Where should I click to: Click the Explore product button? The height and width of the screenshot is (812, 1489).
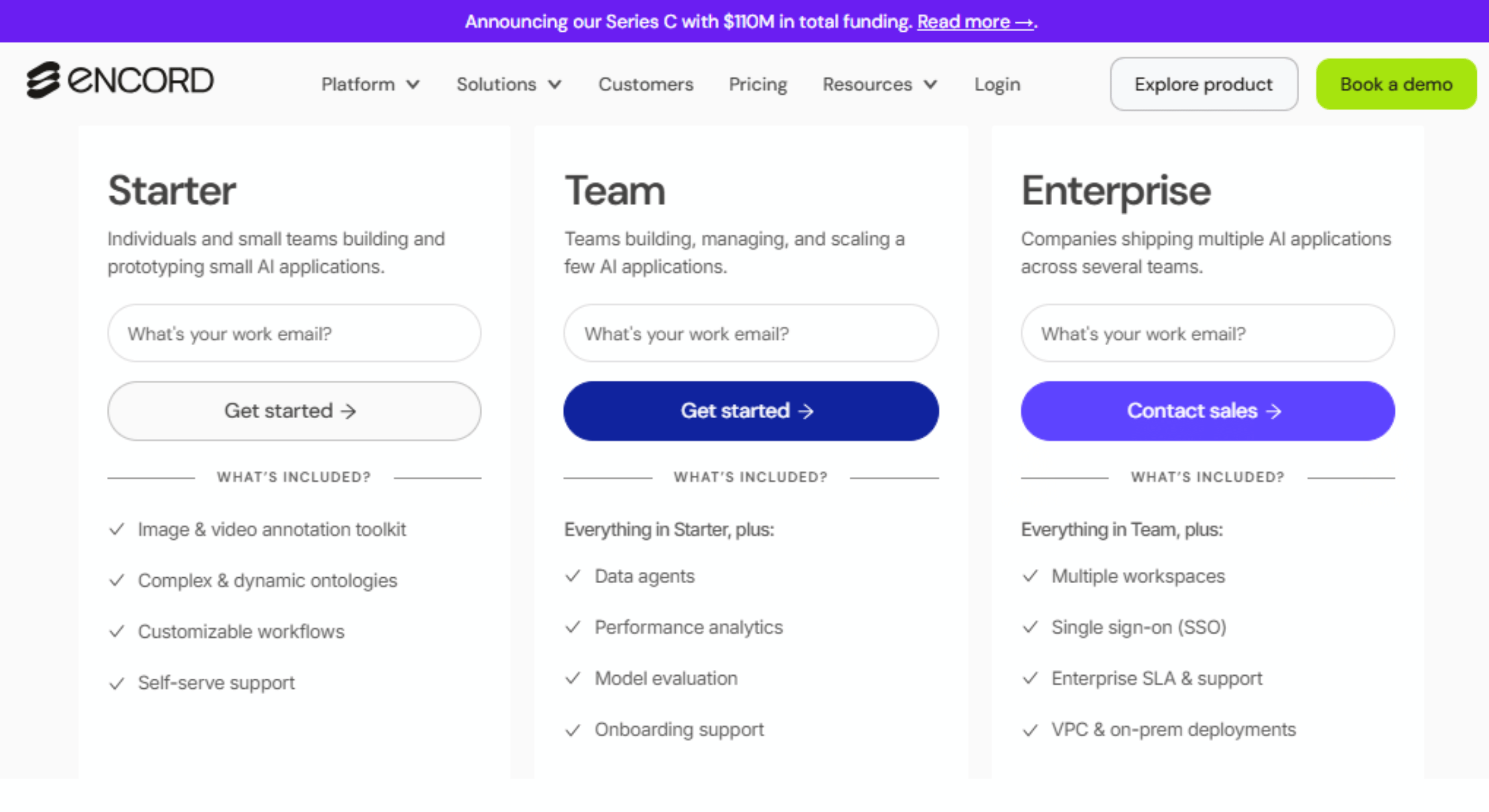(x=1203, y=85)
